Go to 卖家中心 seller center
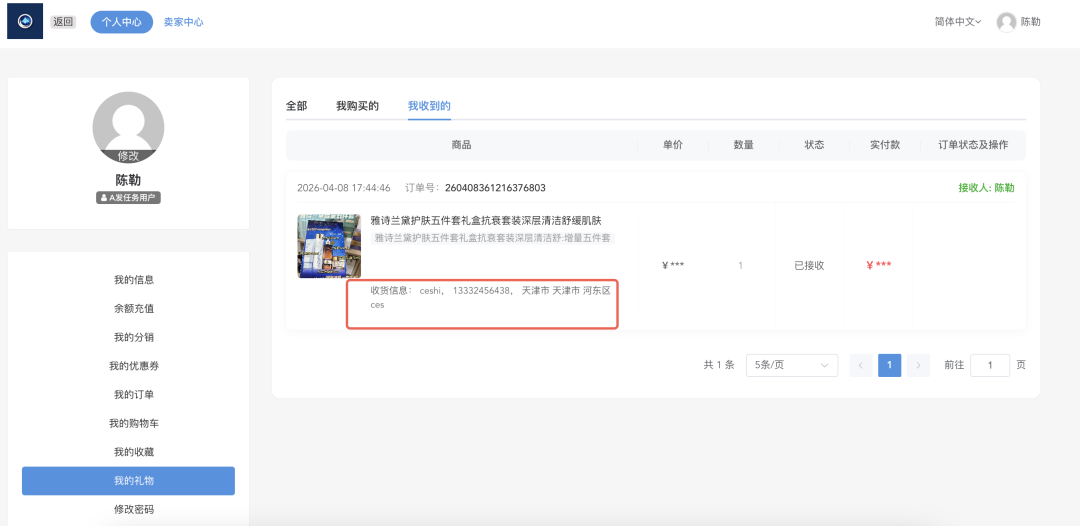The width and height of the screenshot is (1080, 526). click(x=183, y=22)
